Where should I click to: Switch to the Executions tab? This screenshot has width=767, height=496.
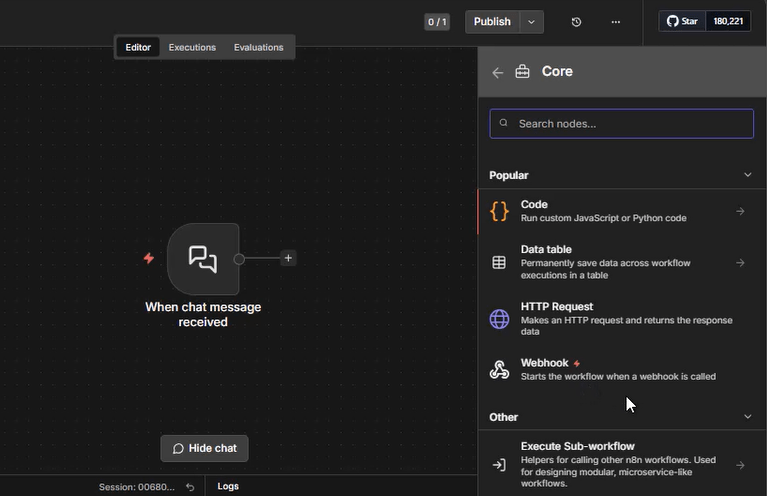pos(192,47)
